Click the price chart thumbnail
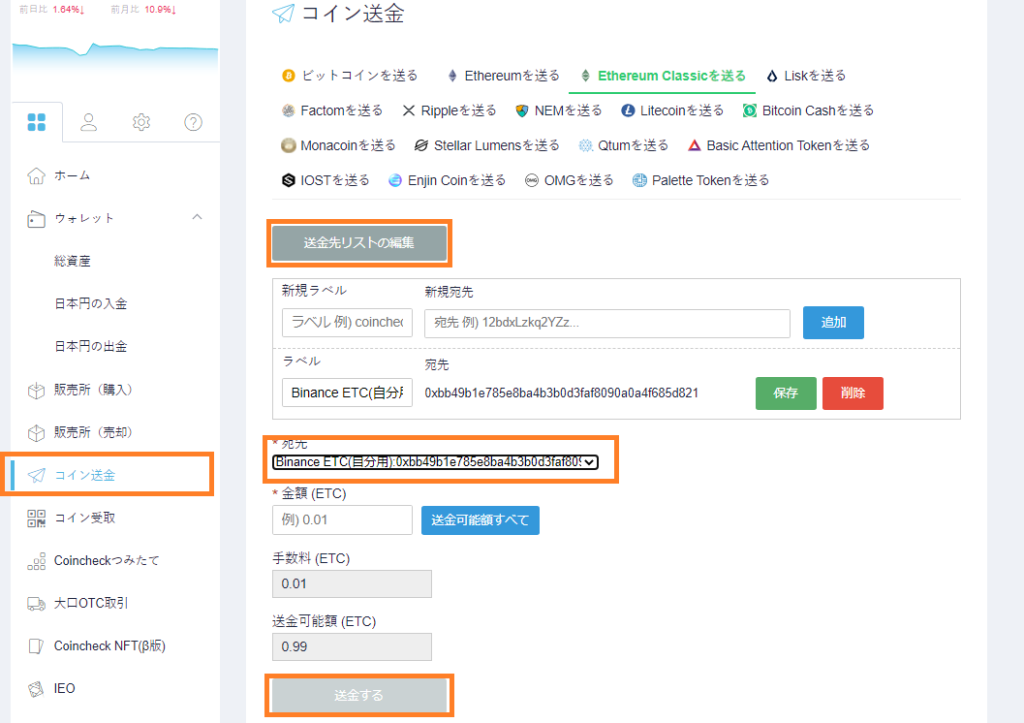The height and width of the screenshot is (723, 1024). (x=115, y=57)
